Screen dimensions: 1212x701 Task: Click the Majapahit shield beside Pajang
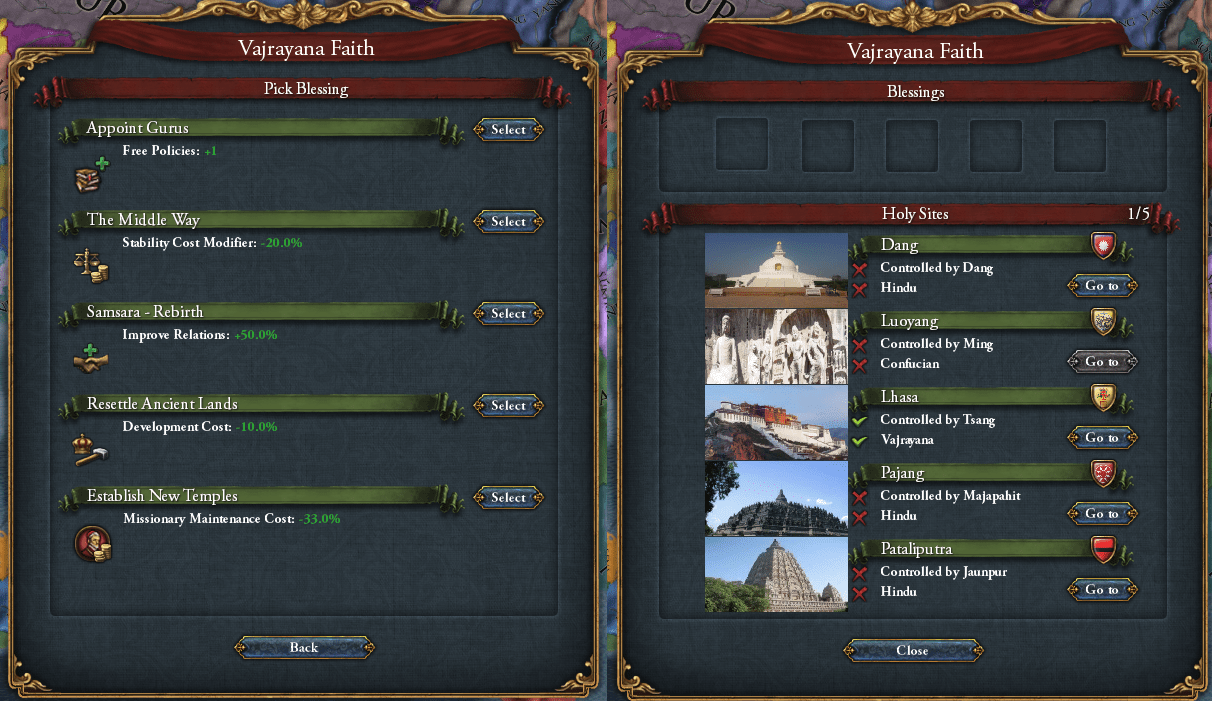(x=1103, y=471)
